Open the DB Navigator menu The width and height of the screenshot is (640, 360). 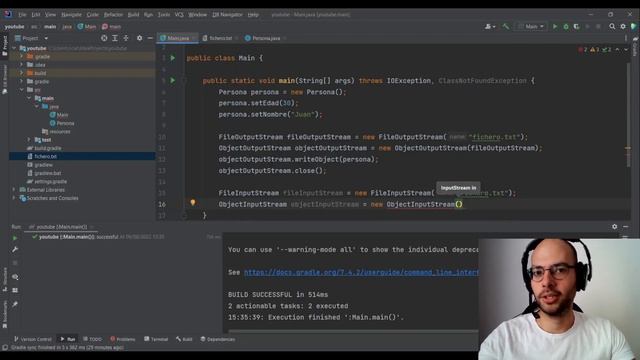click(x=227, y=14)
